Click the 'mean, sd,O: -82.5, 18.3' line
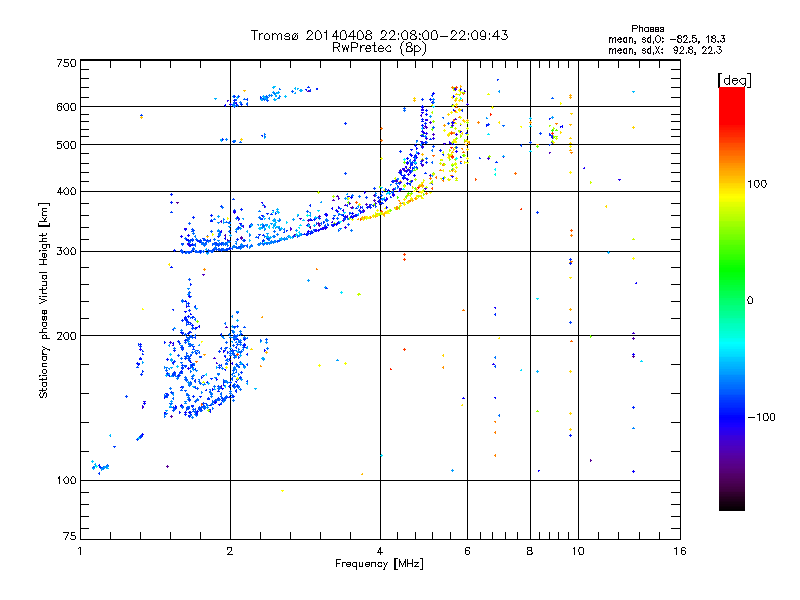Image resolution: width=800 pixels, height=600 pixels. pyautogui.click(x=666, y=39)
